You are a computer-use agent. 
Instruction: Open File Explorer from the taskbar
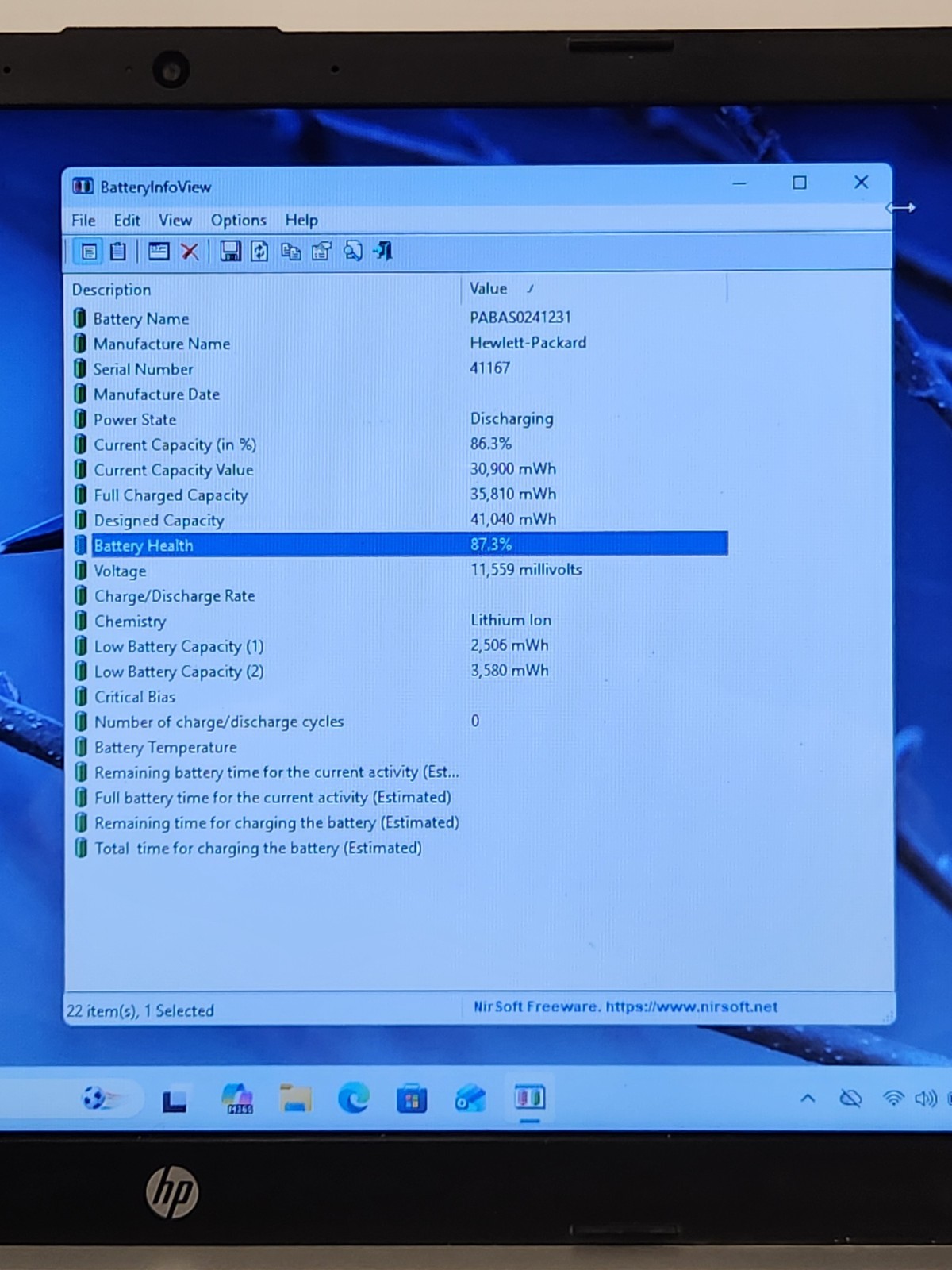[x=296, y=1099]
